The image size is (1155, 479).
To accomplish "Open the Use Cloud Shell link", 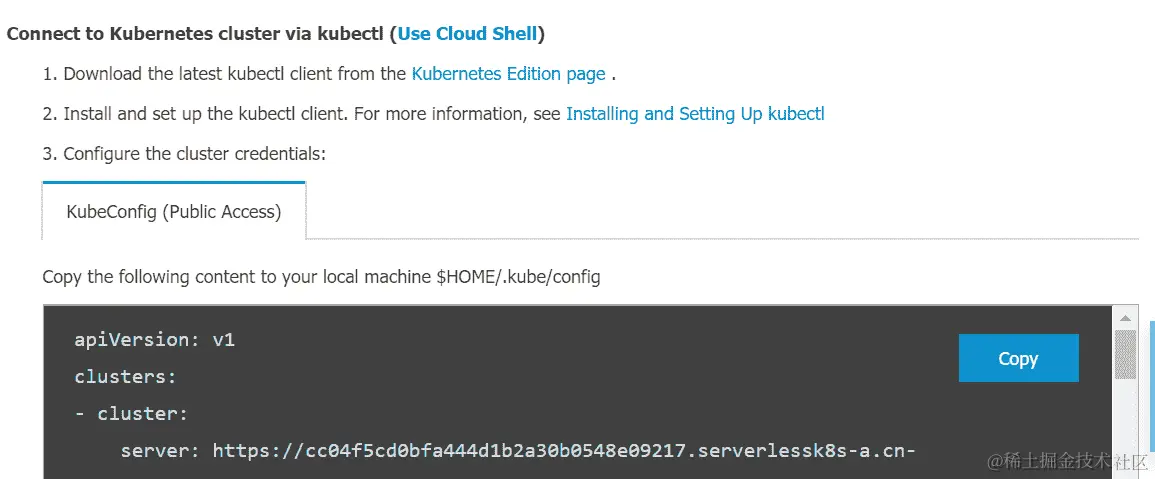I will point(468,33).
